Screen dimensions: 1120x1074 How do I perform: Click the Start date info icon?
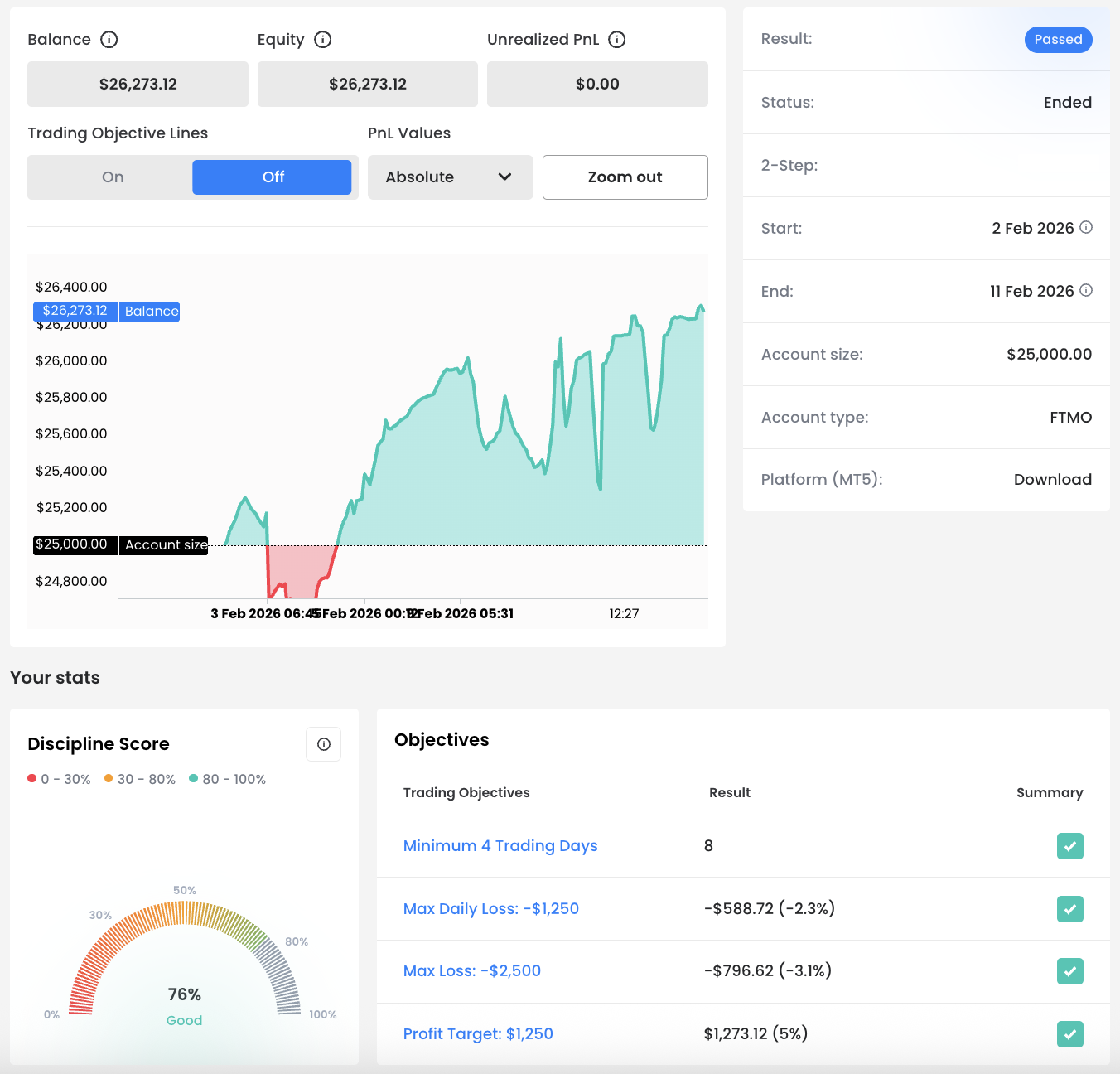(x=1086, y=227)
